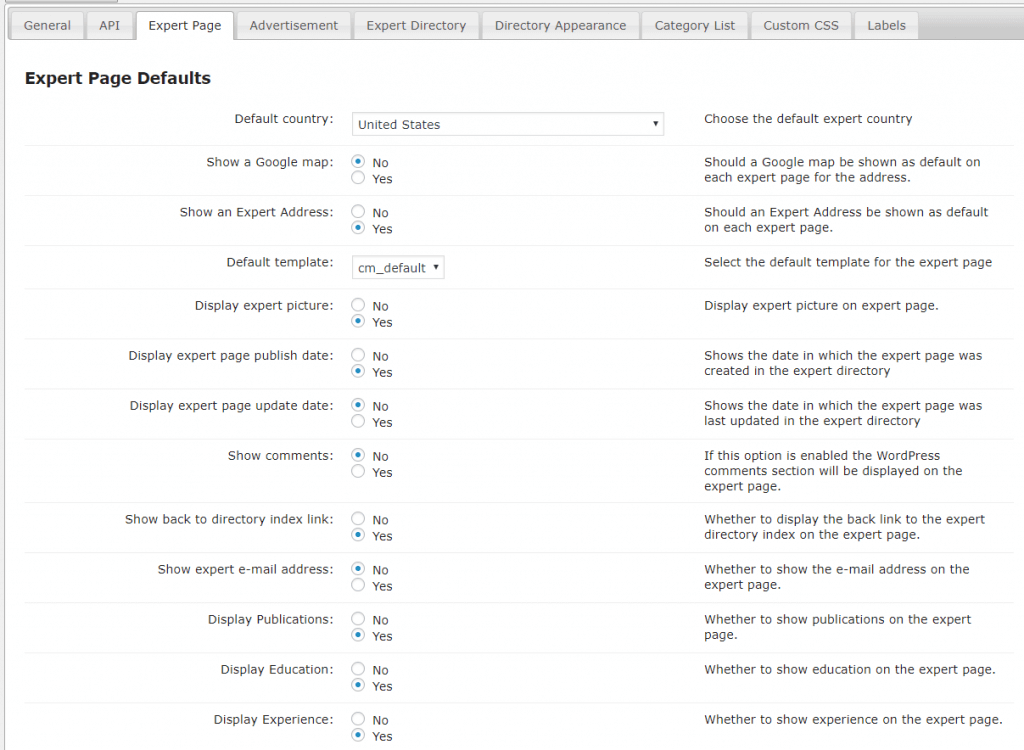
Task: Go to Expert Directory tab
Action: point(416,26)
